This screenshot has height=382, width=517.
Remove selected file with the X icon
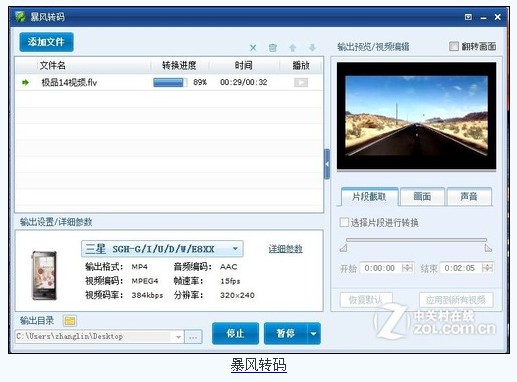[x=253, y=48]
